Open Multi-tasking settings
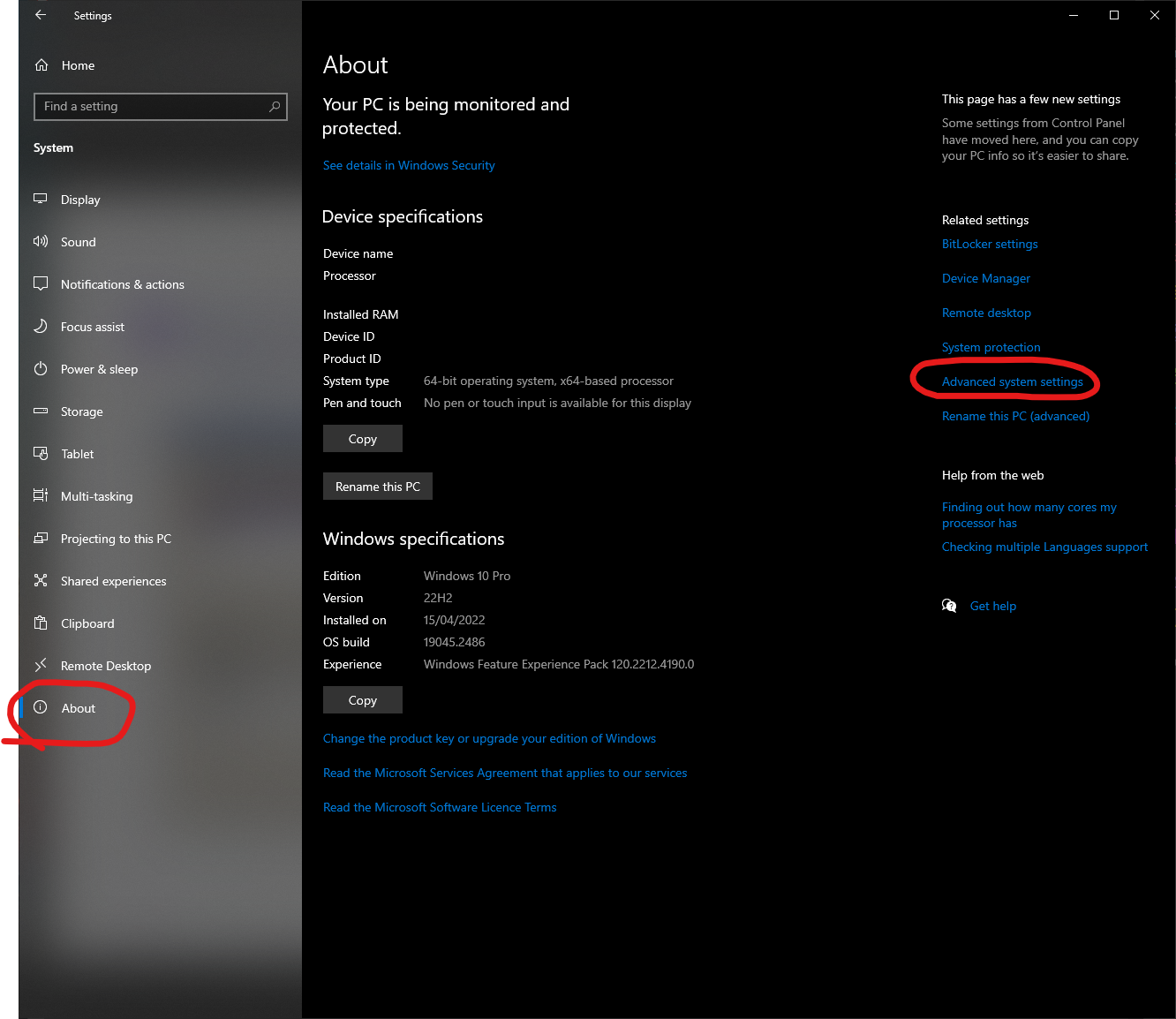 coord(160,496)
